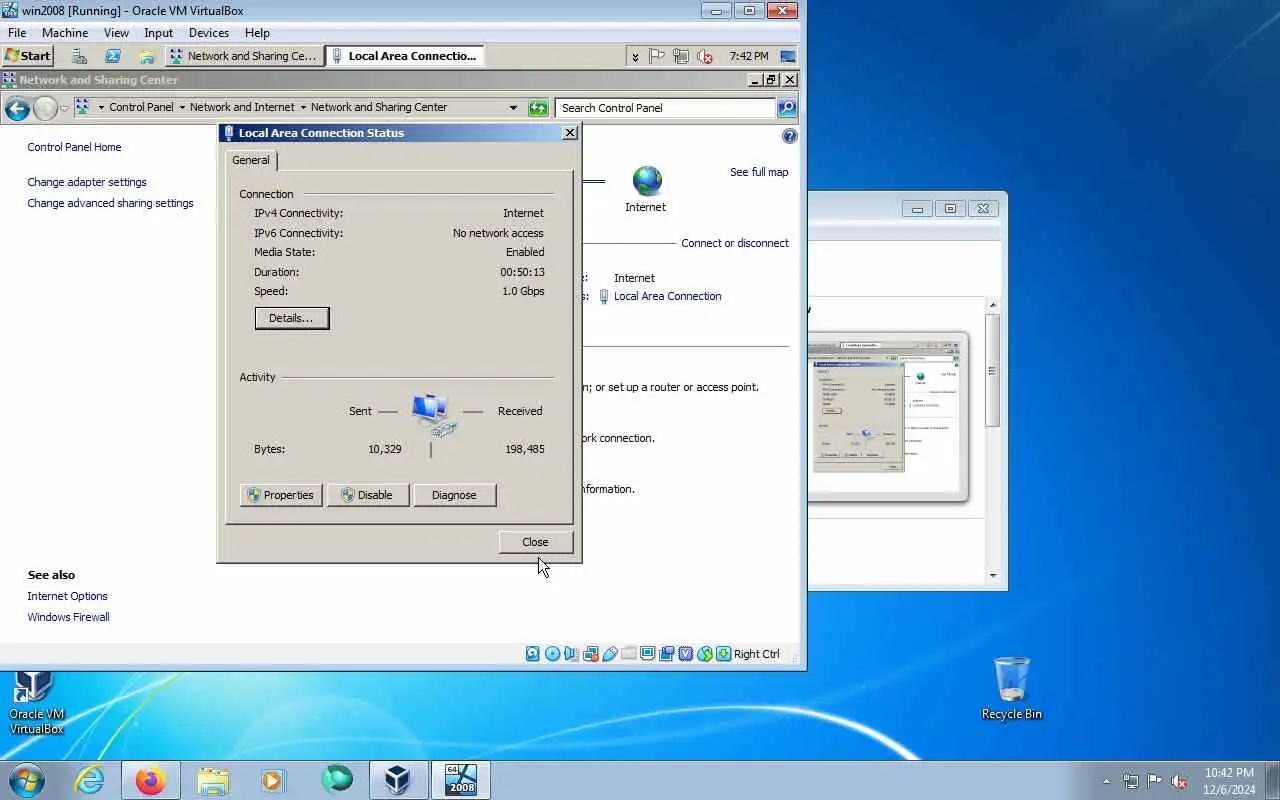Image resolution: width=1280 pixels, height=800 pixels.
Task: Click VirtualBox CPU virtualization V icon
Action: [x=685, y=654]
